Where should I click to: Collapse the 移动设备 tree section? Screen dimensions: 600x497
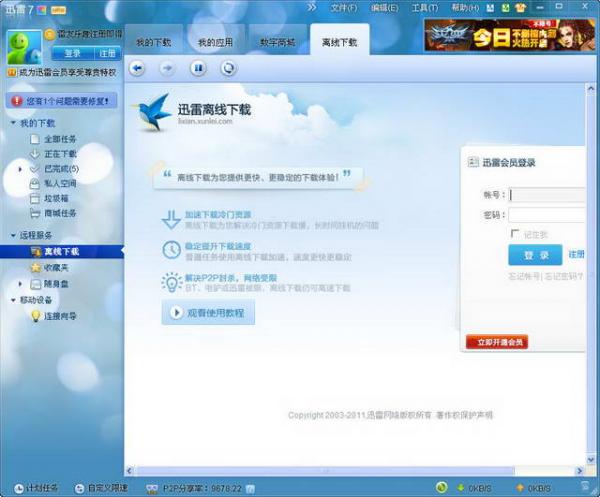click(x=13, y=300)
